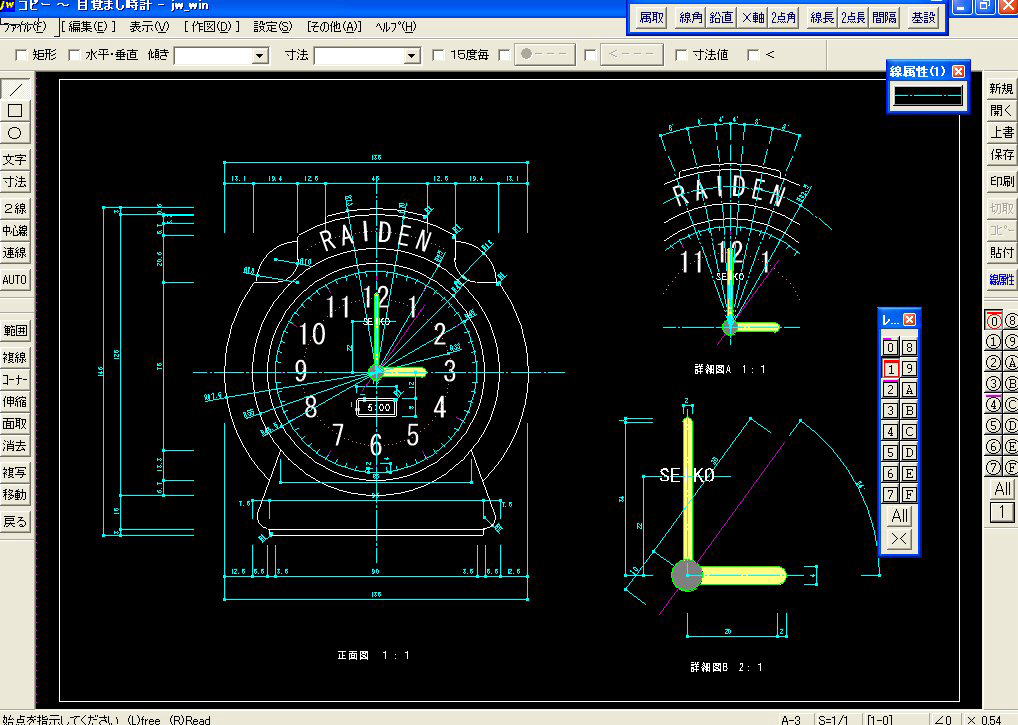Click the 鉛直 perpendicular button
This screenshot has width=1018, height=725.
coord(721,18)
